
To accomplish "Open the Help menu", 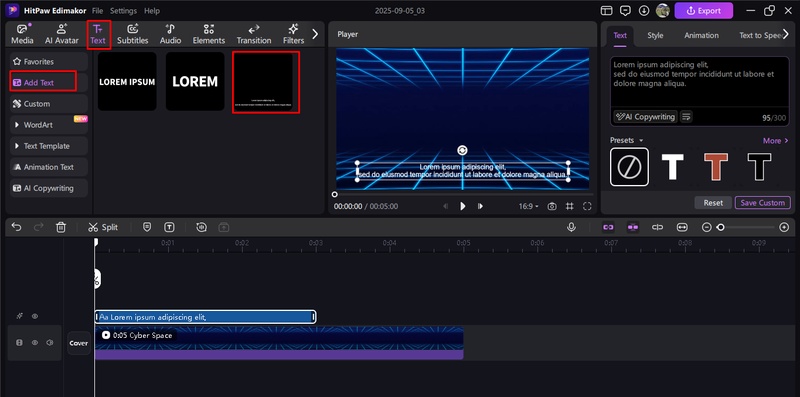I will [152, 11].
